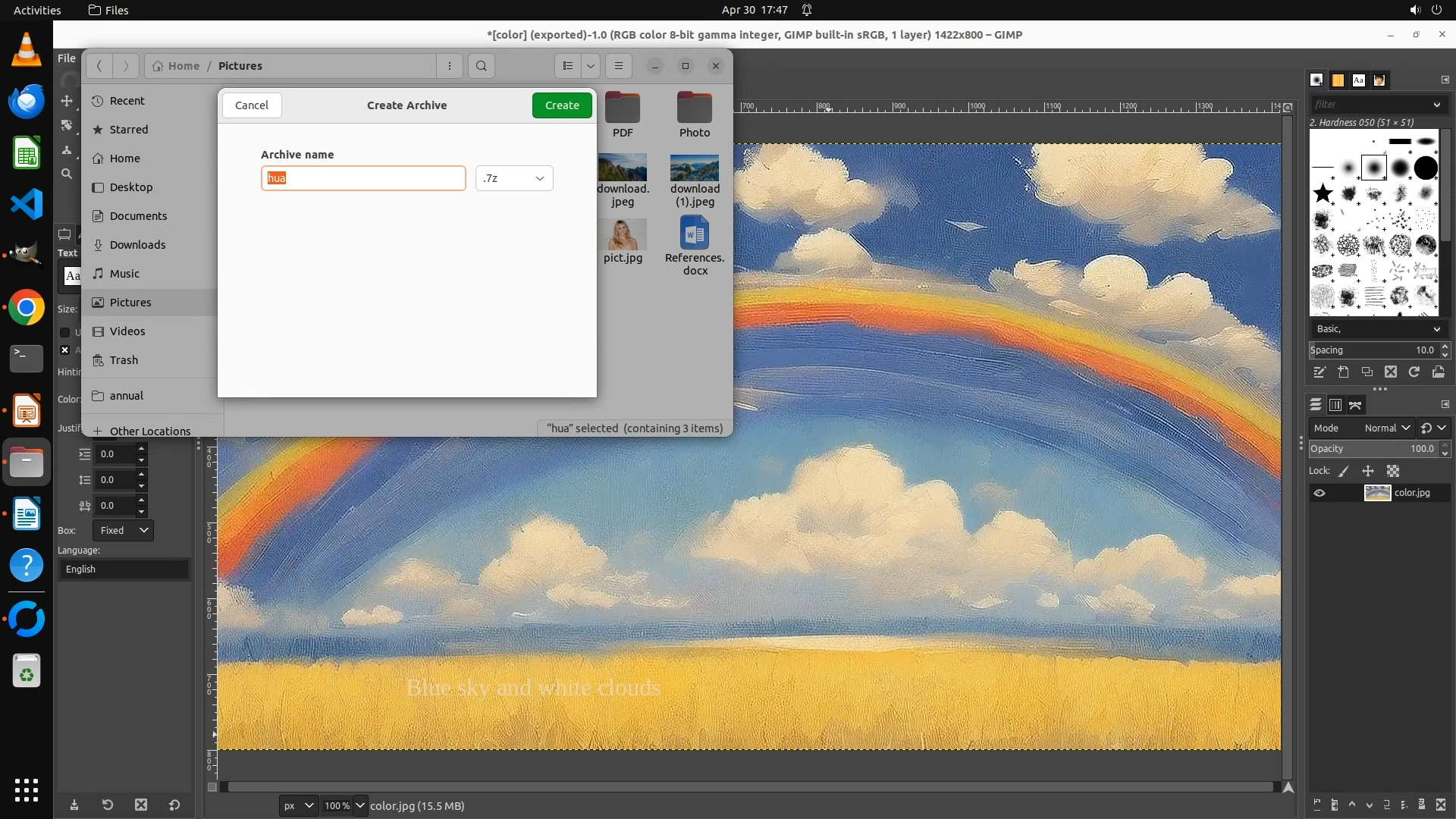Toggle visibility of the color.jpg layer
1456x819 pixels.
point(1319,493)
